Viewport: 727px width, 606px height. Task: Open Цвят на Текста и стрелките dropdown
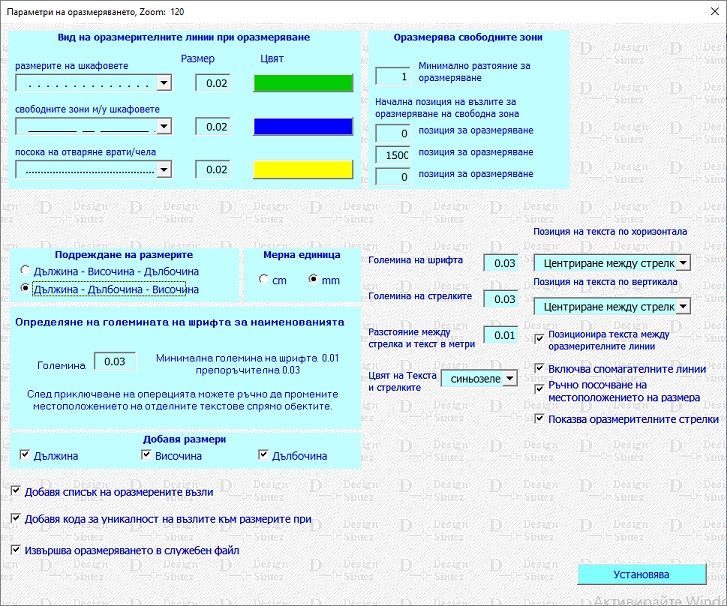point(510,378)
